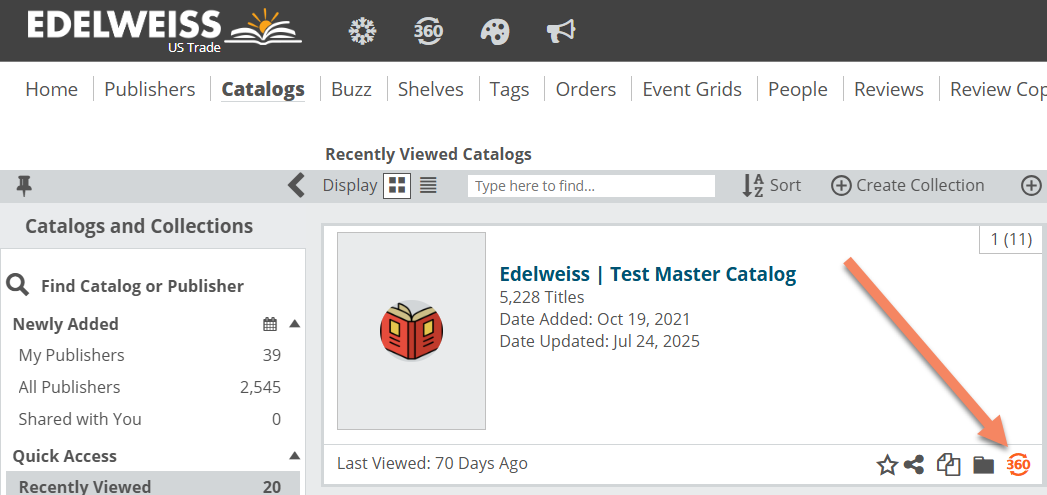The width and height of the screenshot is (1047, 495).
Task: Click Create Collection button
Action: pos(907,186)
